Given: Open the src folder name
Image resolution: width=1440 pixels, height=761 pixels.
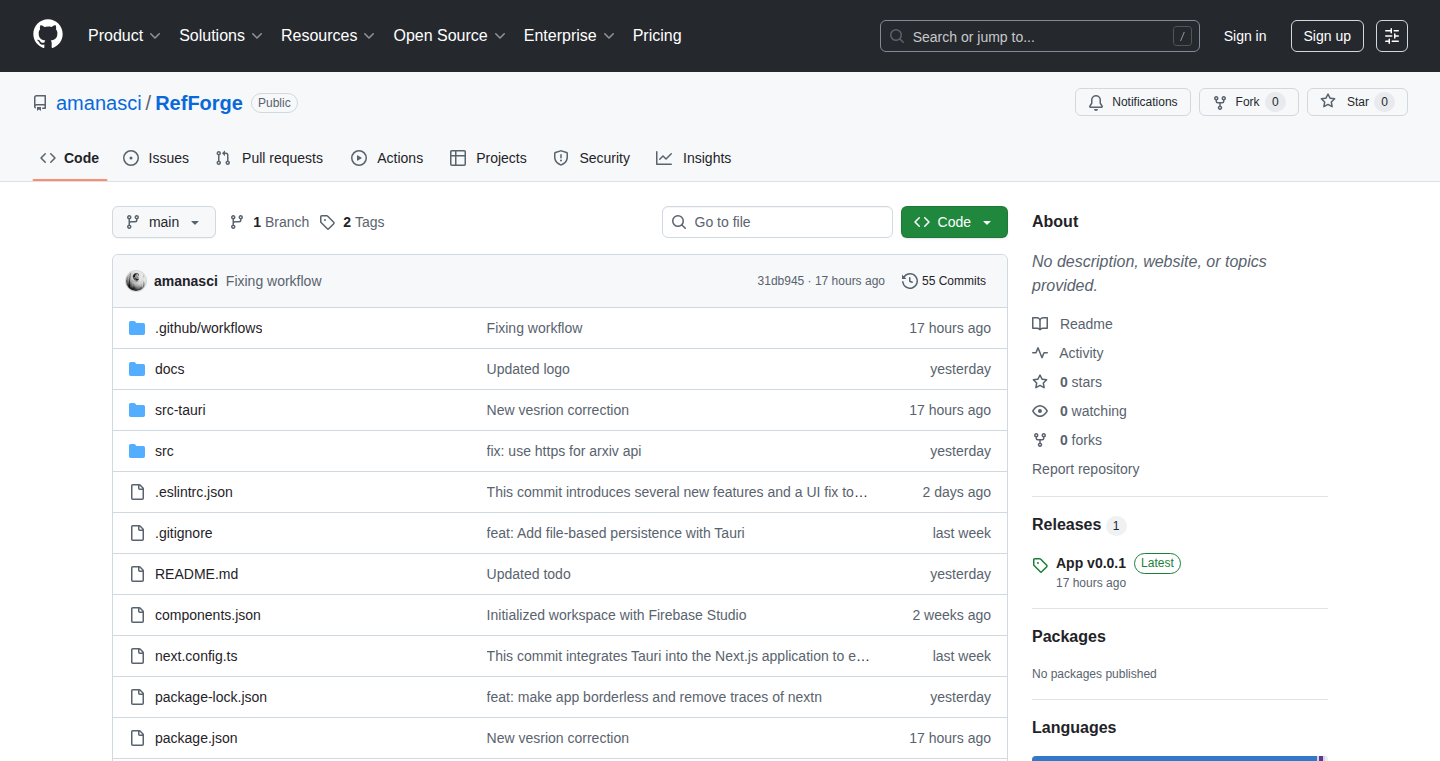Looking at the screenshot, I should click(x=164, y=451).
